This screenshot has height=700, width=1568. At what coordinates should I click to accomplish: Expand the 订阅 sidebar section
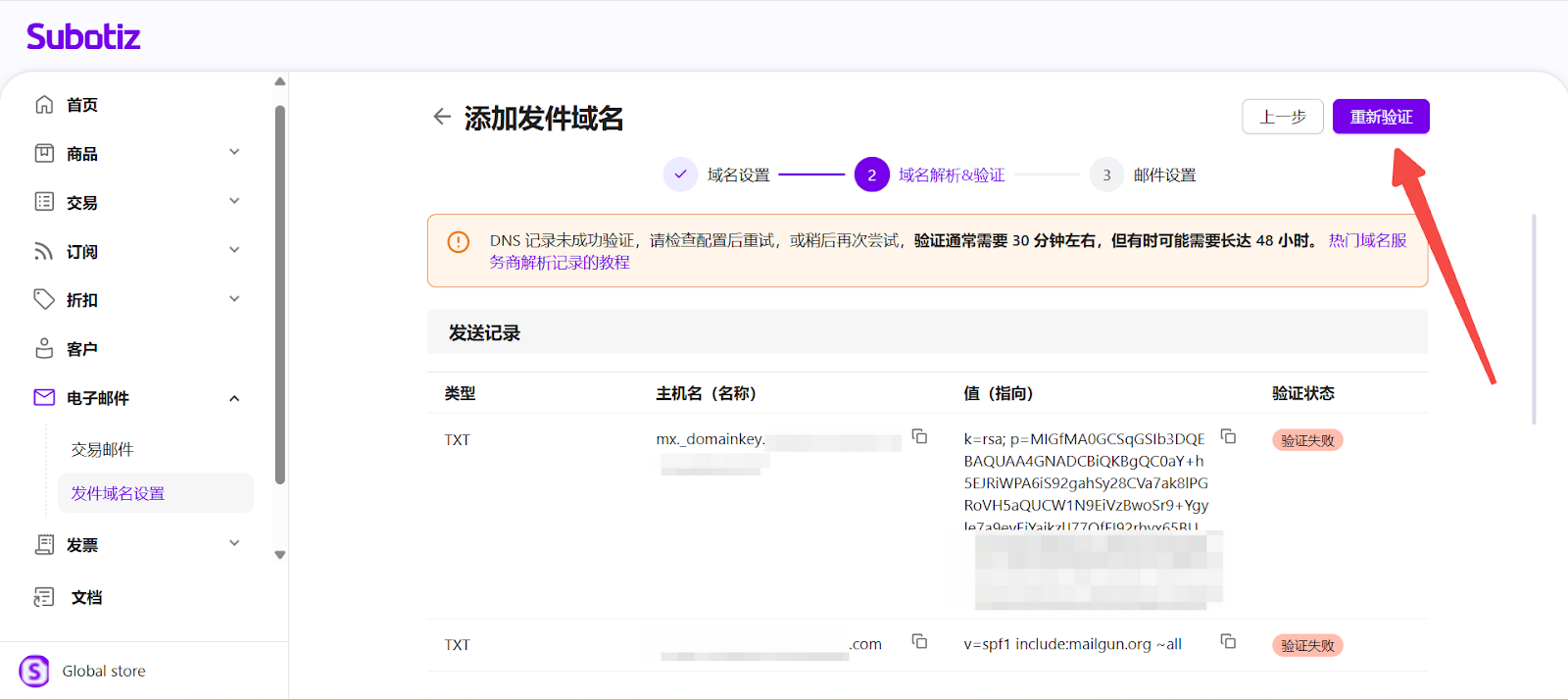[234, 250]
